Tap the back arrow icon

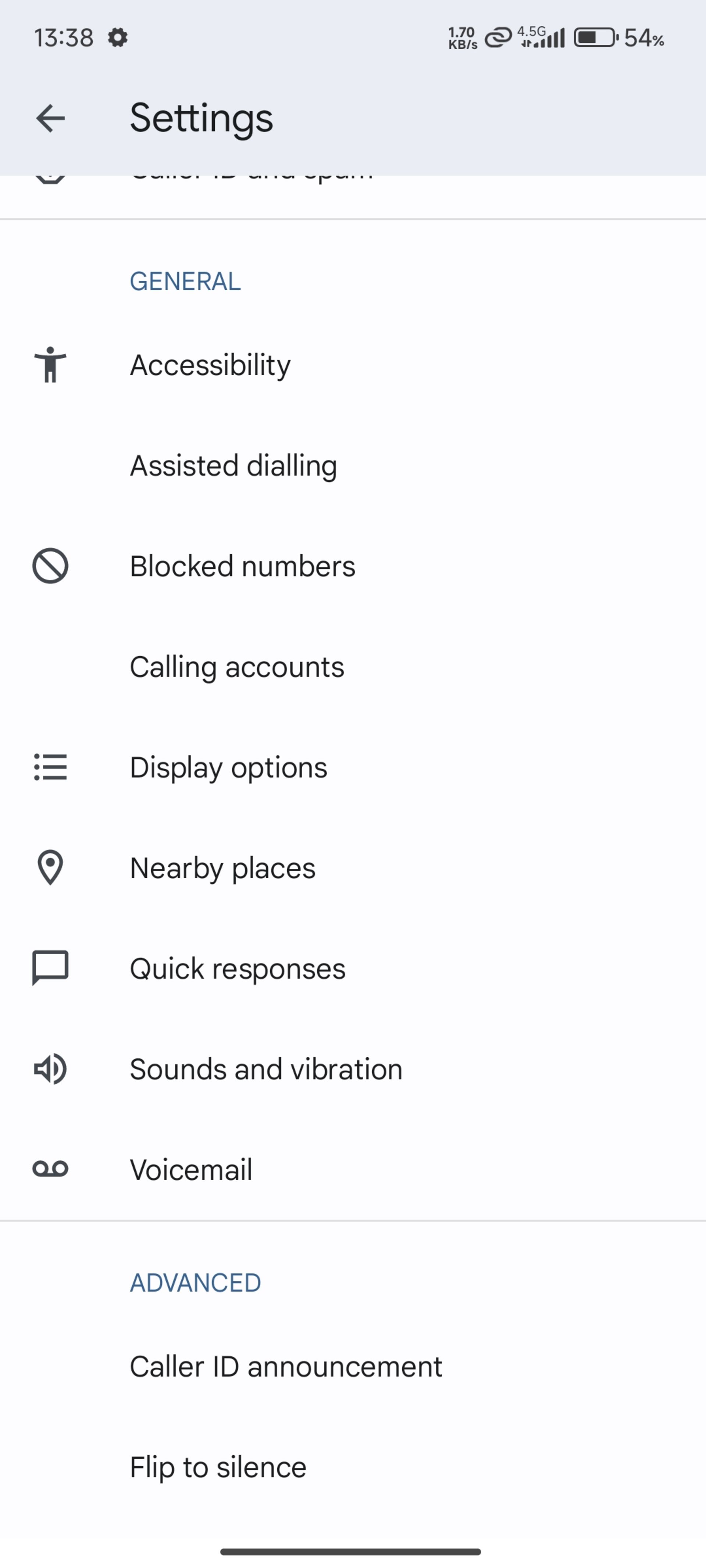[50, 118]
